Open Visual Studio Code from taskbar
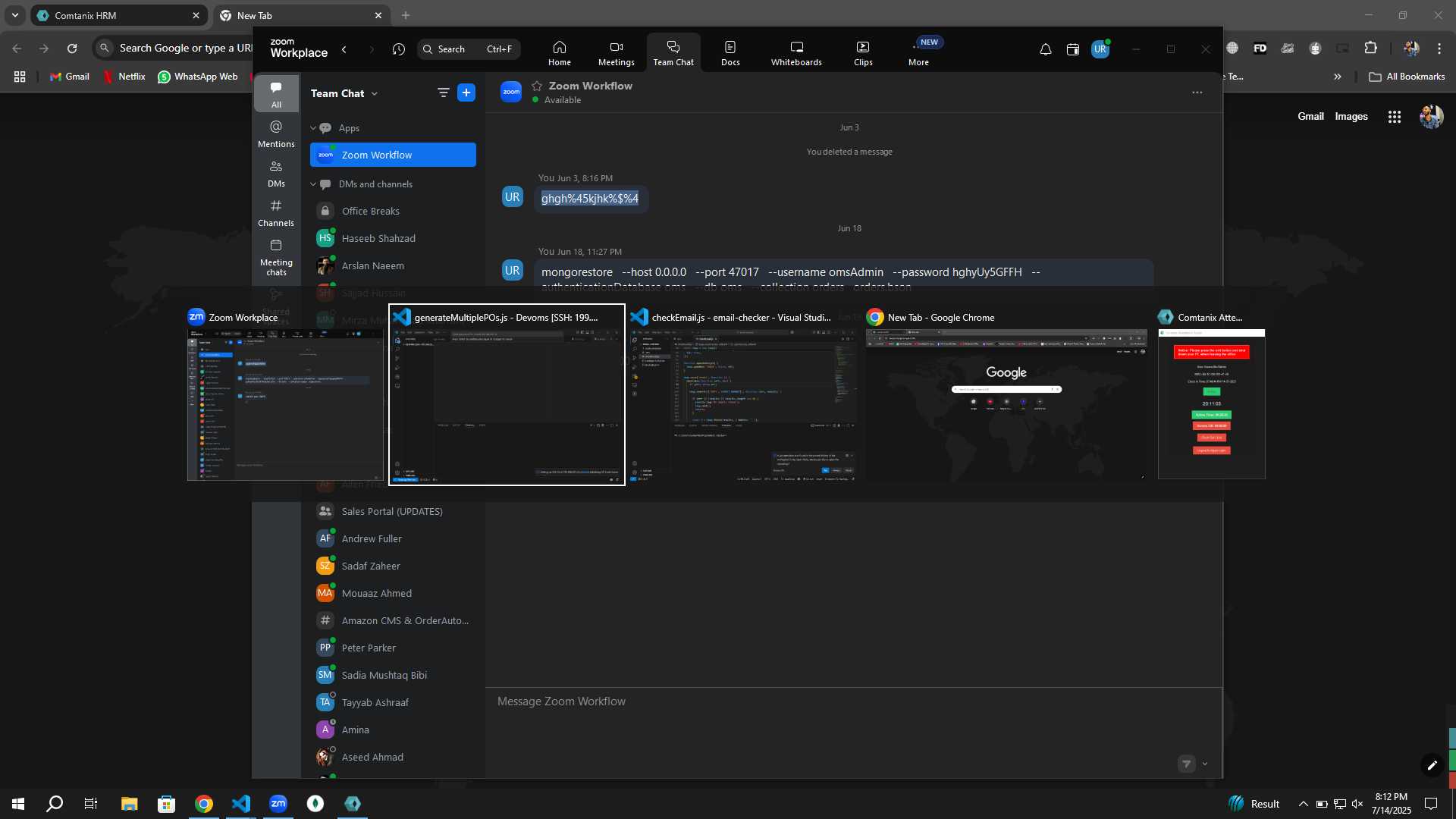This screenshot has height=819, width=1456. (241, 804)
